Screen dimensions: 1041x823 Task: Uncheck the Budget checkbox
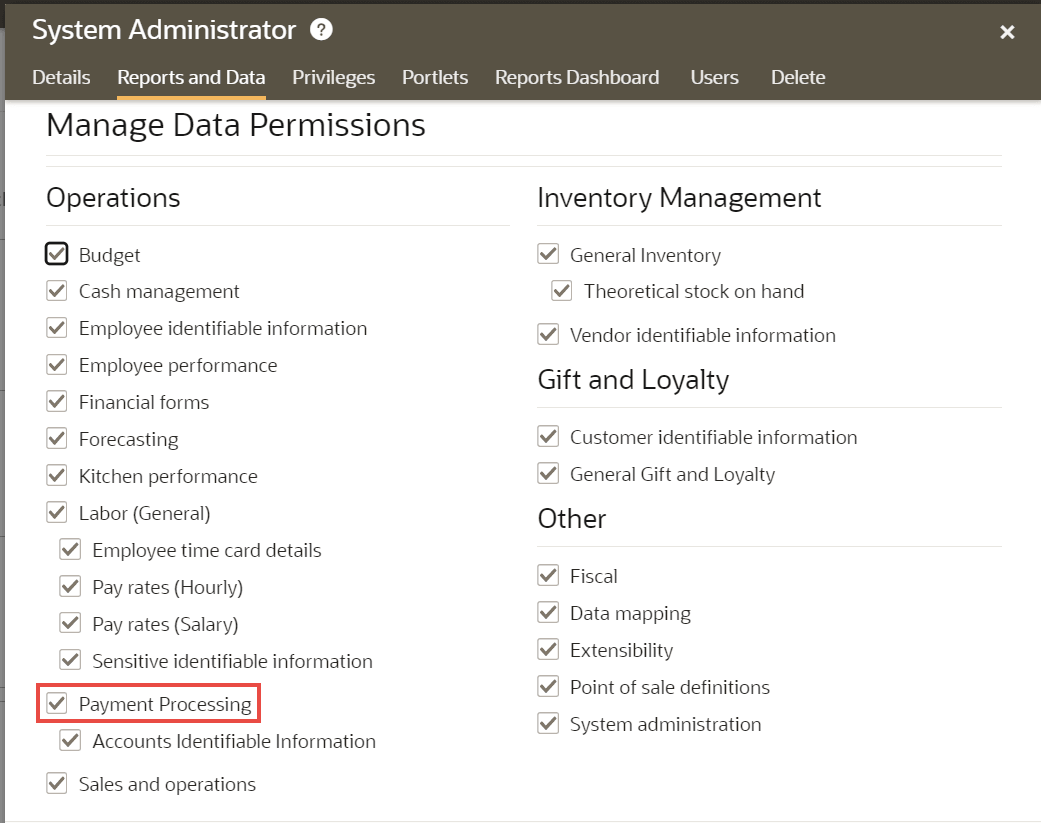(x=57, y=254)
